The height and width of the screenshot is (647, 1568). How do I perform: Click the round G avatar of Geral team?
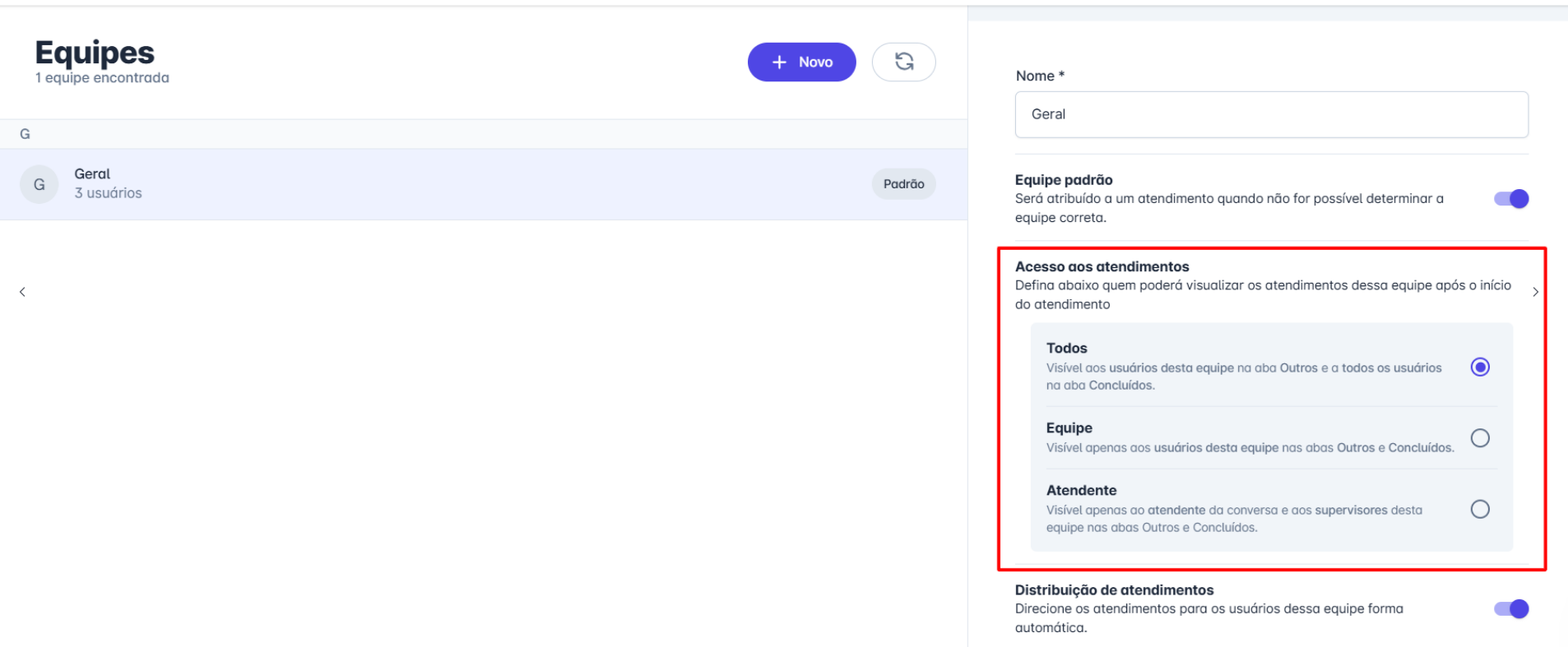point(39,184)
